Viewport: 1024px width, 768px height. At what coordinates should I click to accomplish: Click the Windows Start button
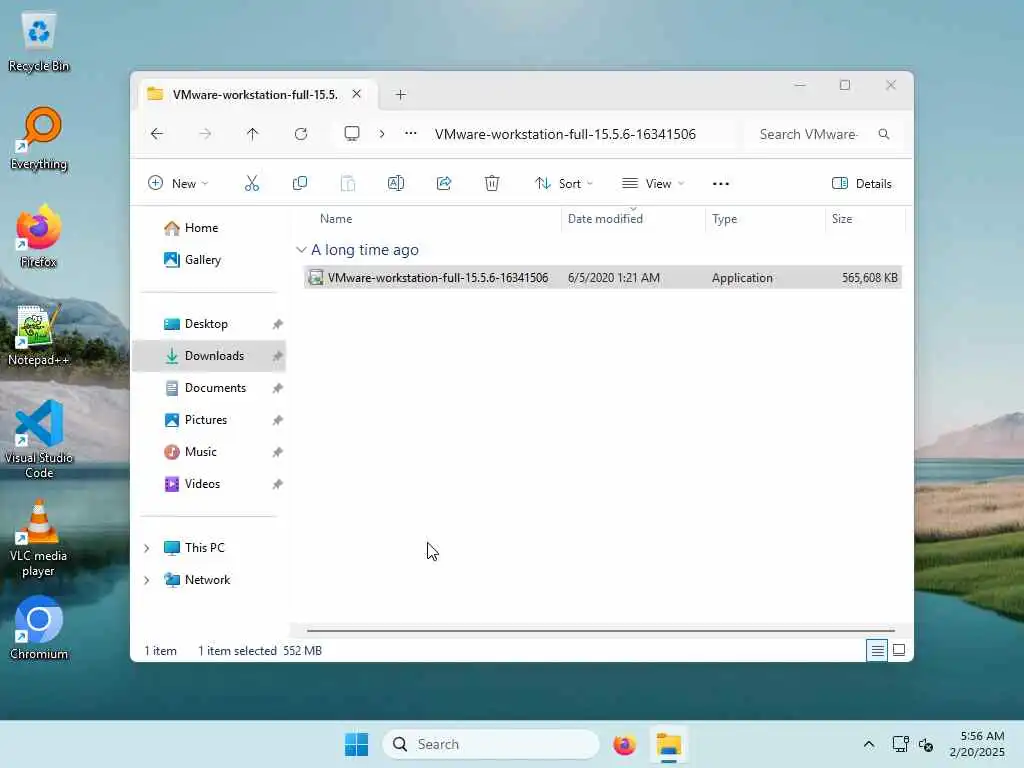357,744
